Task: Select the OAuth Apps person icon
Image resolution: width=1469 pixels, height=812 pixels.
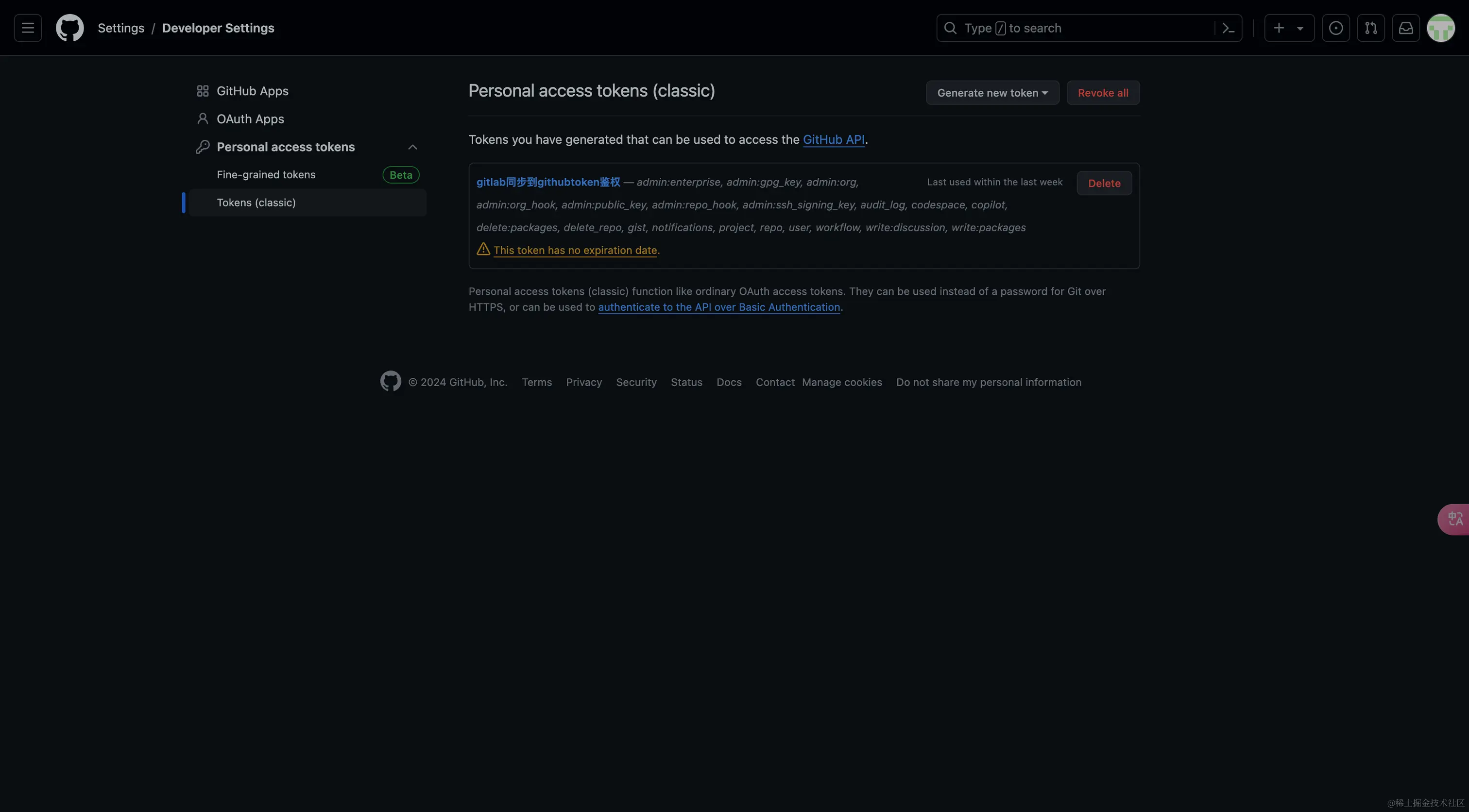Action: 203,118
